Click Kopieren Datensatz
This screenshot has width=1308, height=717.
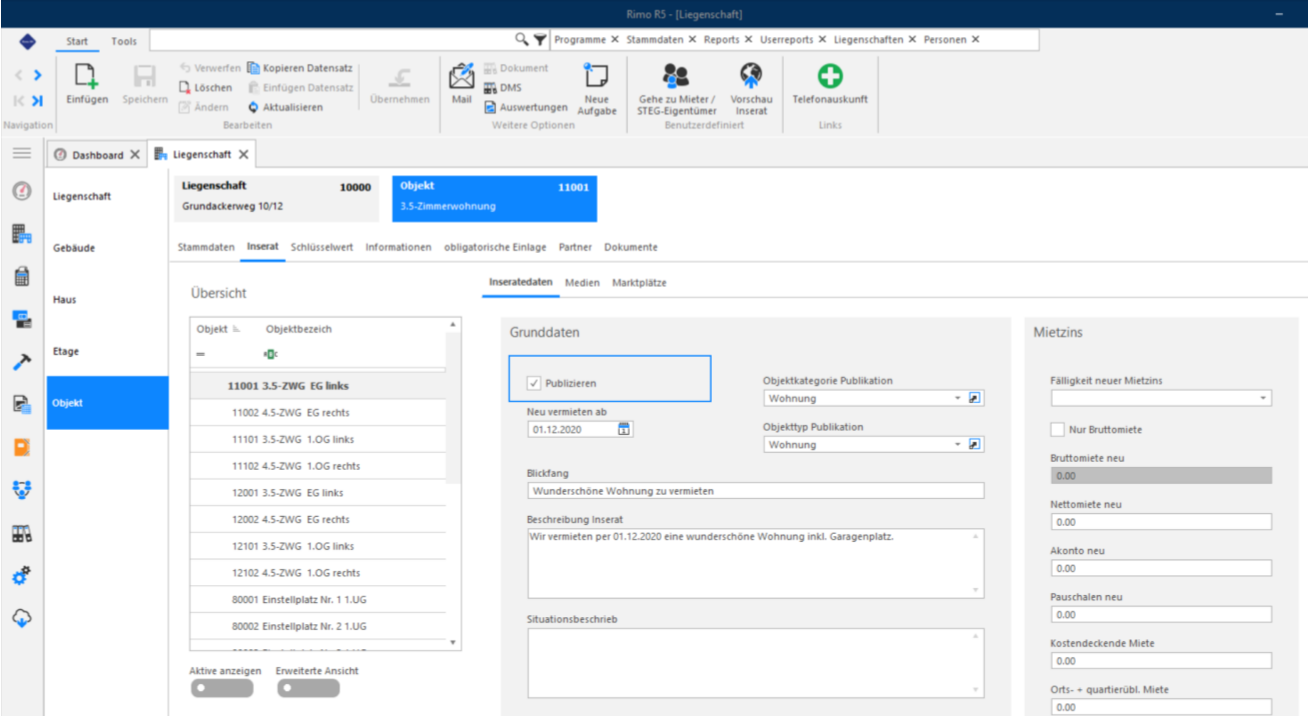tap(300, 68)
